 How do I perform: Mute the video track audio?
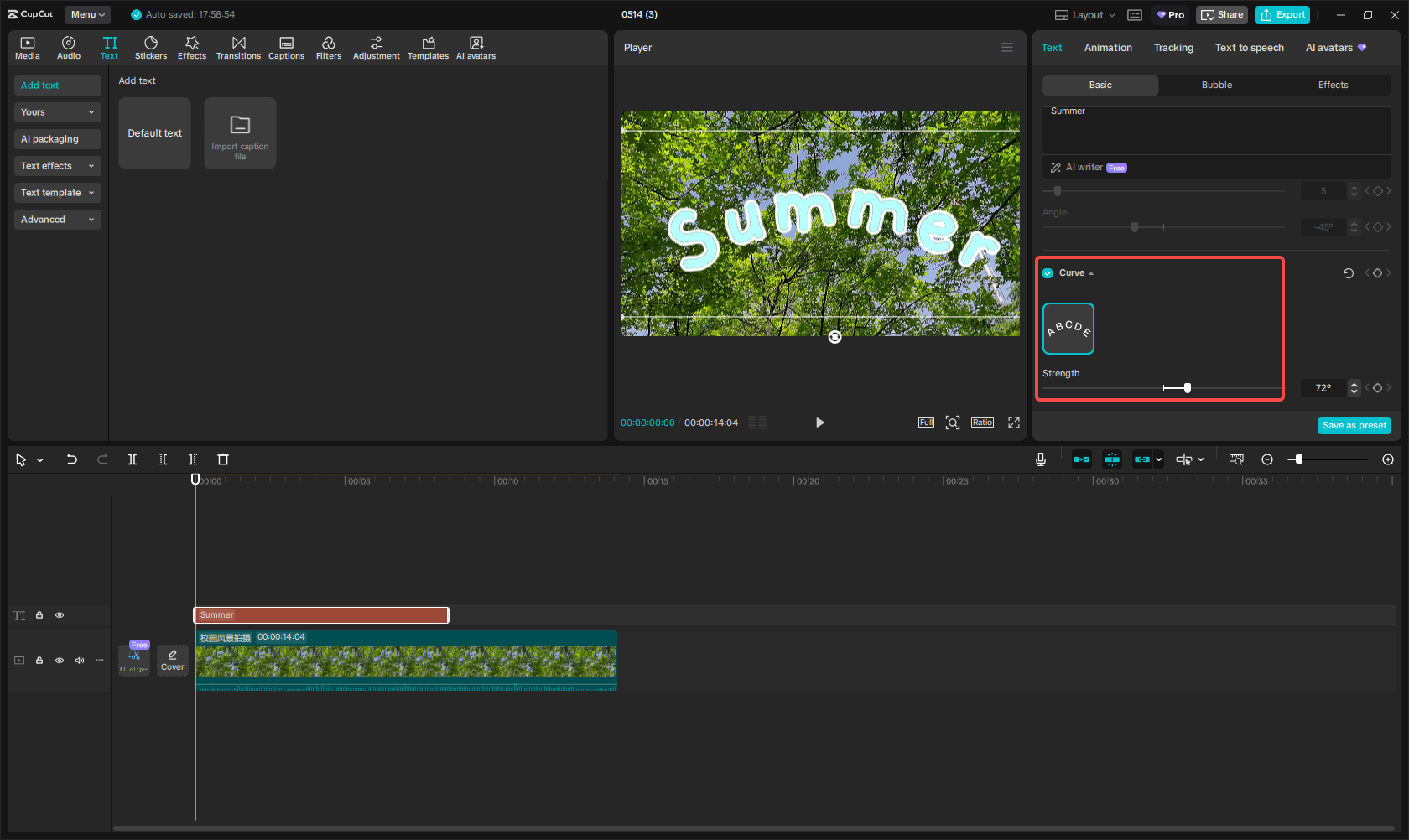click(x=79, y=660)
